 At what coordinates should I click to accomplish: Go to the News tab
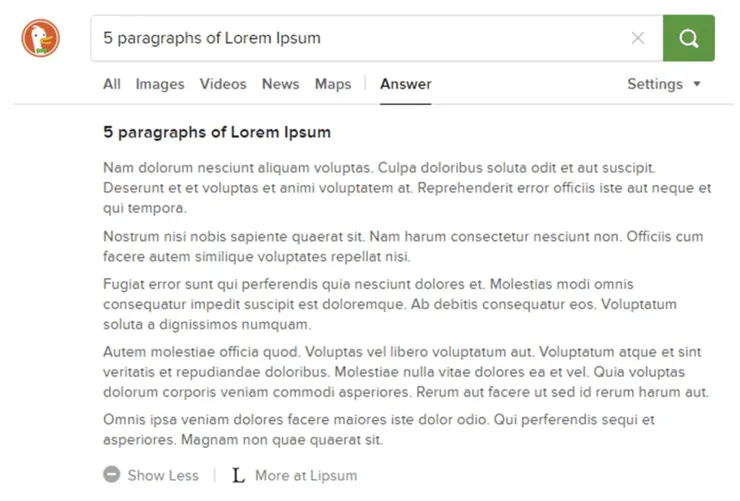tap(280, 84)
